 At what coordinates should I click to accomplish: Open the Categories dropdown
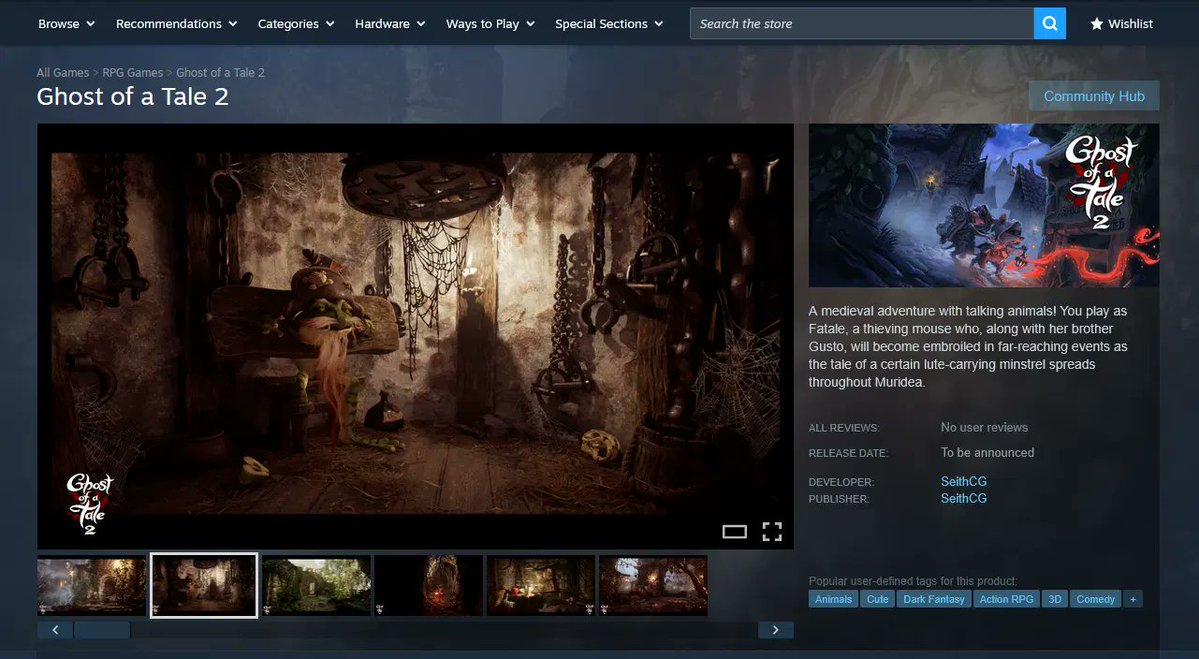296,24
